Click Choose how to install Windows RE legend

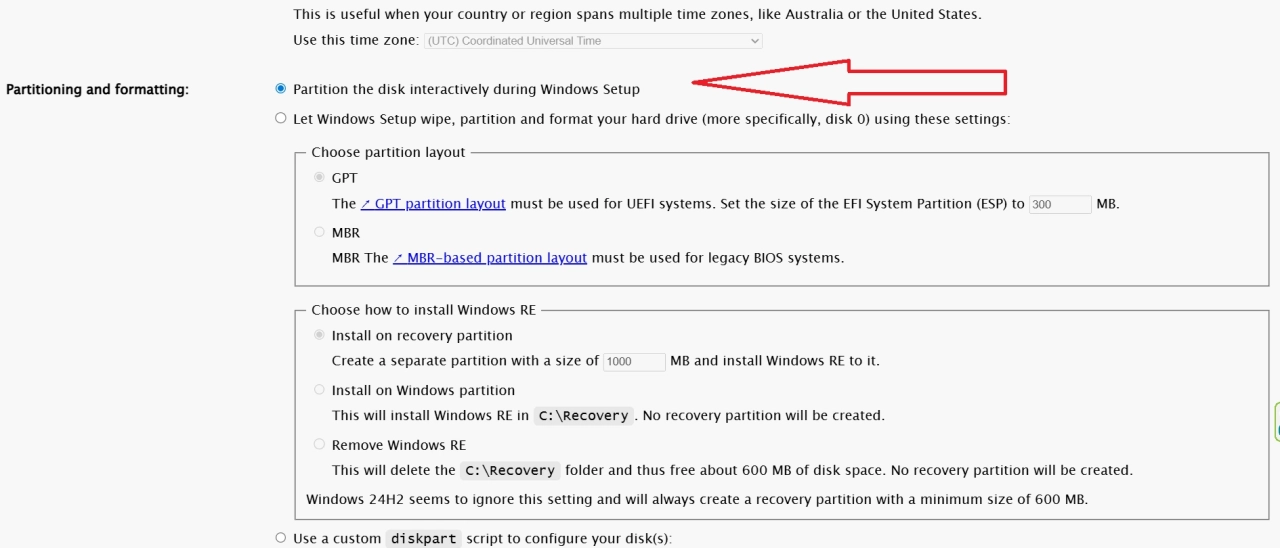423,311
